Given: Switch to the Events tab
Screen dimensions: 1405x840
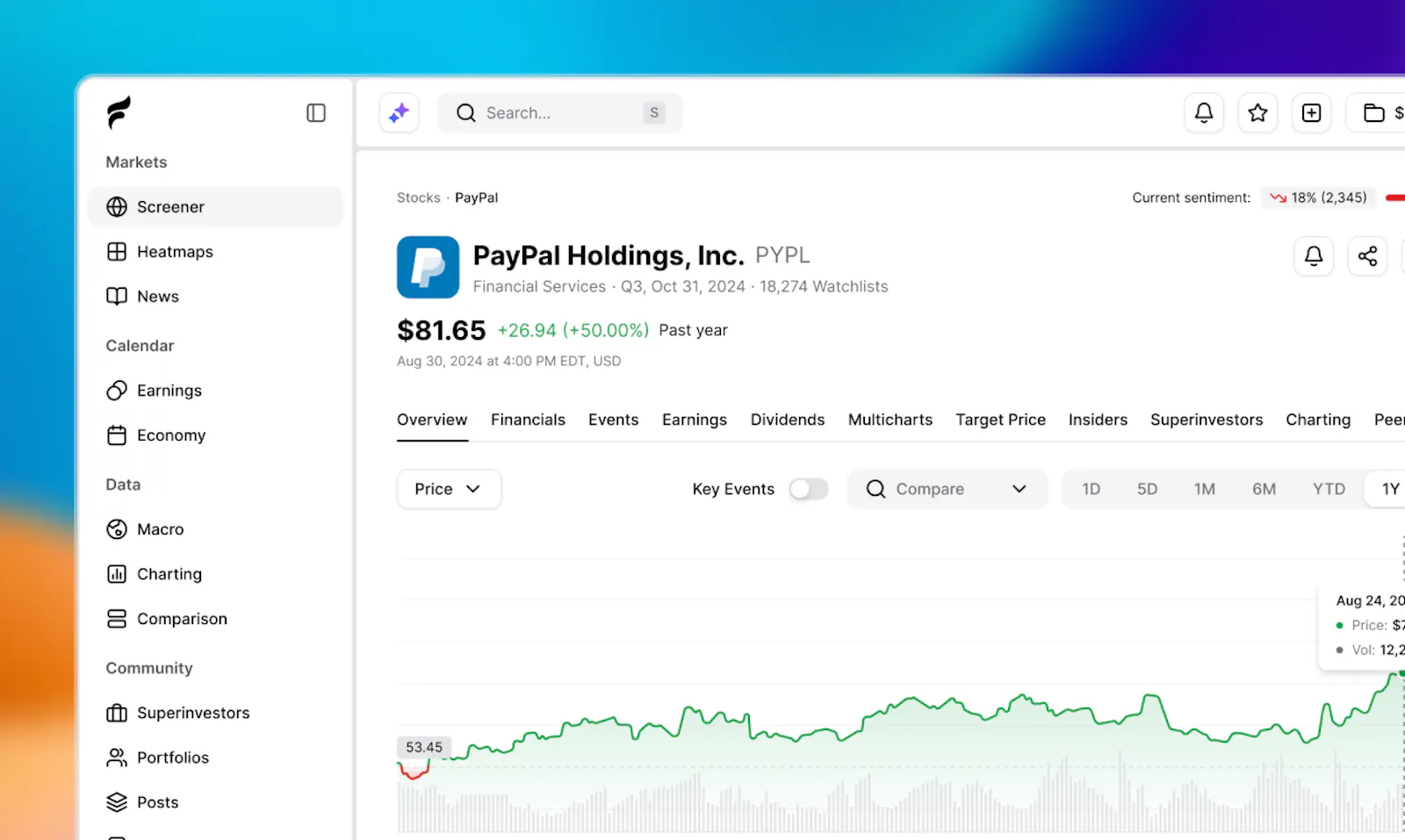Looking at the screenshot, I should (x=613, y=420).
